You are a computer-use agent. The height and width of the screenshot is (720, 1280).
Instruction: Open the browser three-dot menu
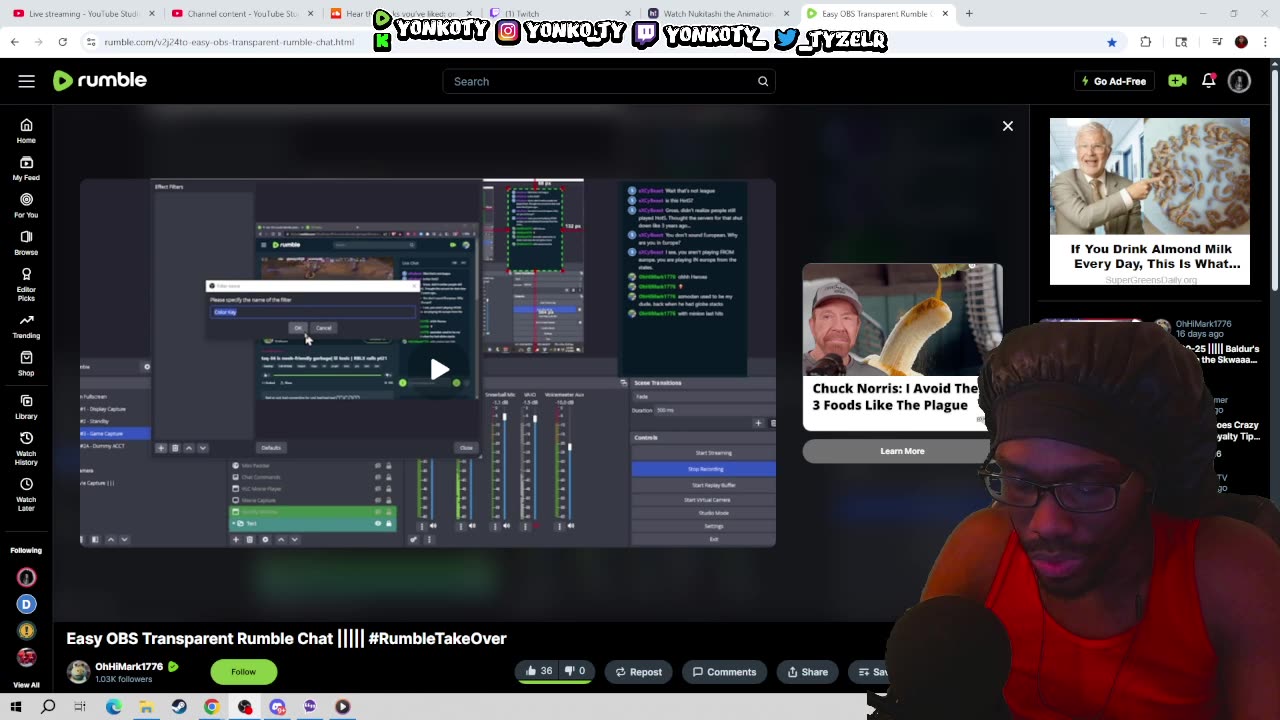coord(1265,42)
